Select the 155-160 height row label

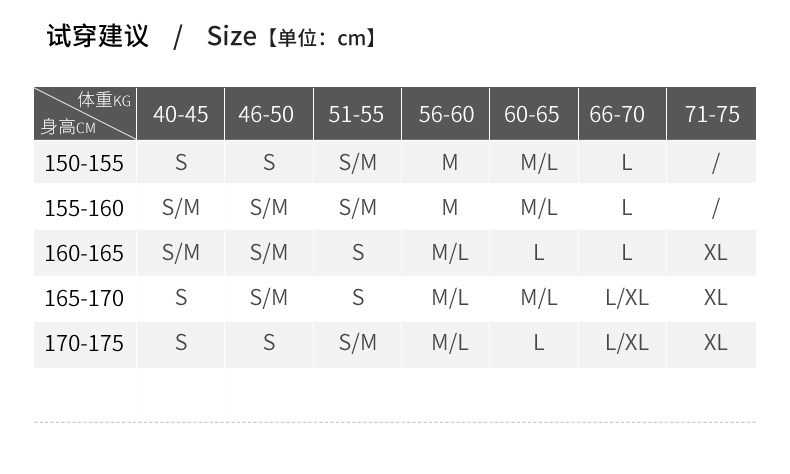pos(84,208)
